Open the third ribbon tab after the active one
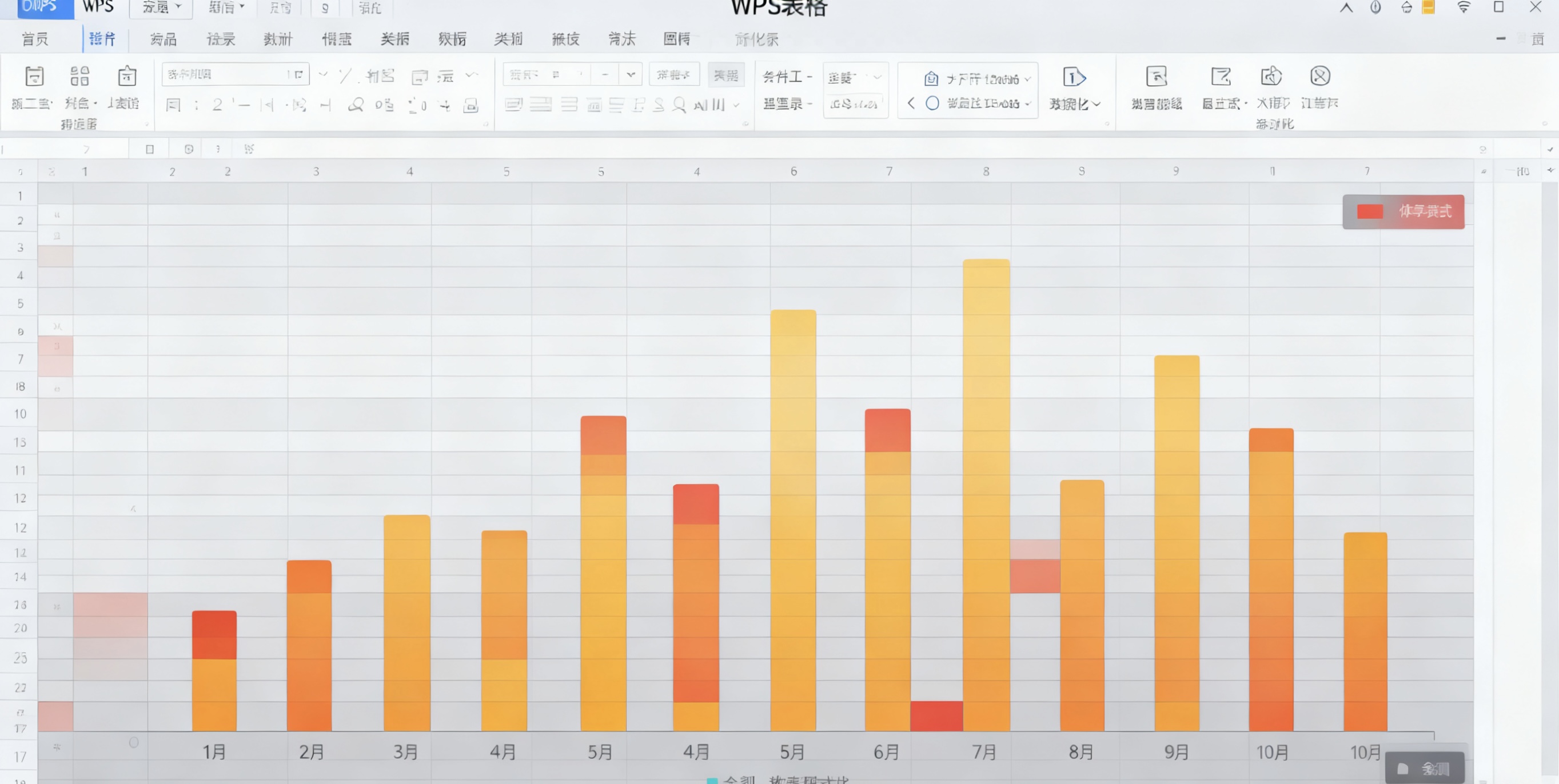 click(278, 39)
